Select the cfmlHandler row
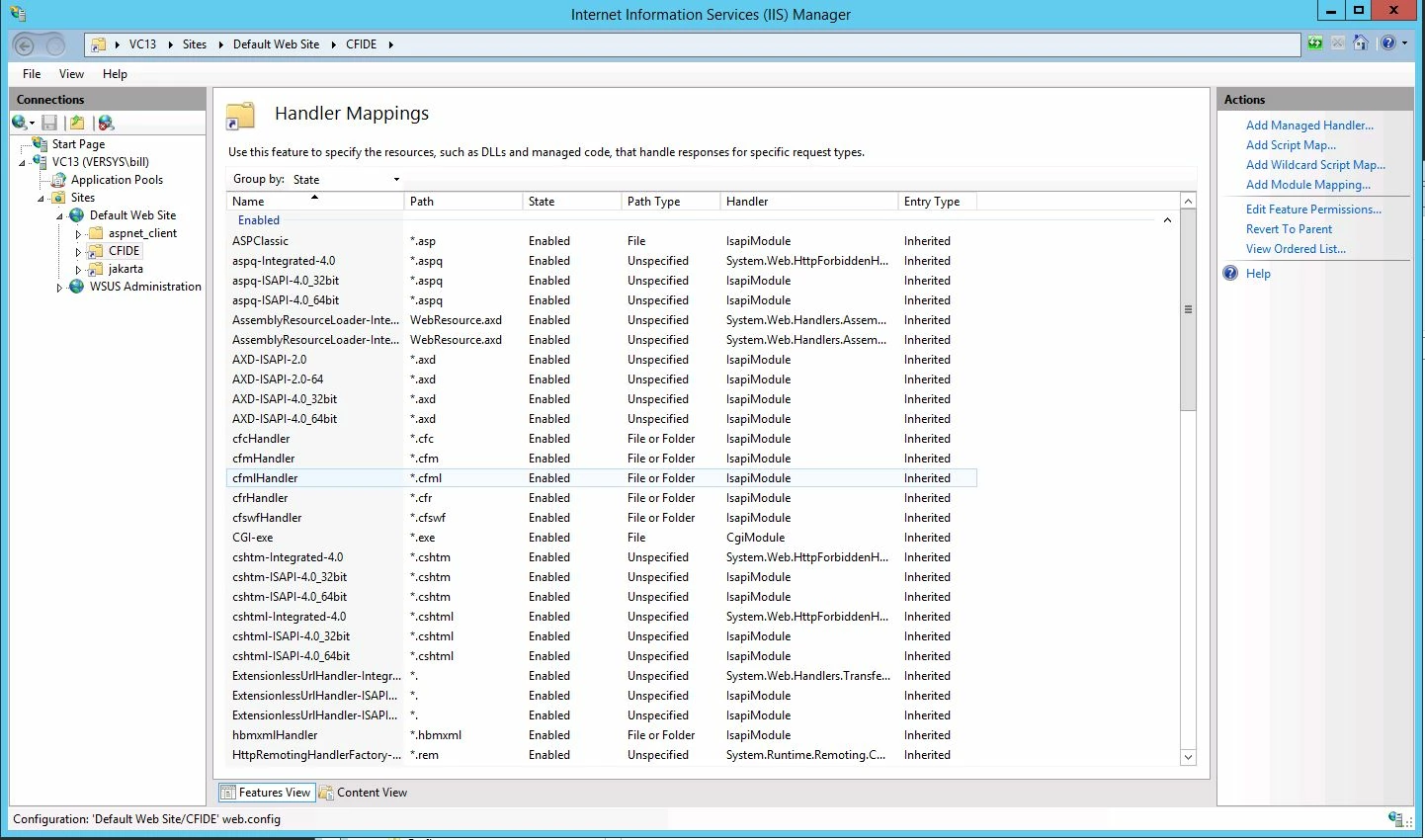The width and height of the screenshot is (1425, 840). tap(602, 477)
